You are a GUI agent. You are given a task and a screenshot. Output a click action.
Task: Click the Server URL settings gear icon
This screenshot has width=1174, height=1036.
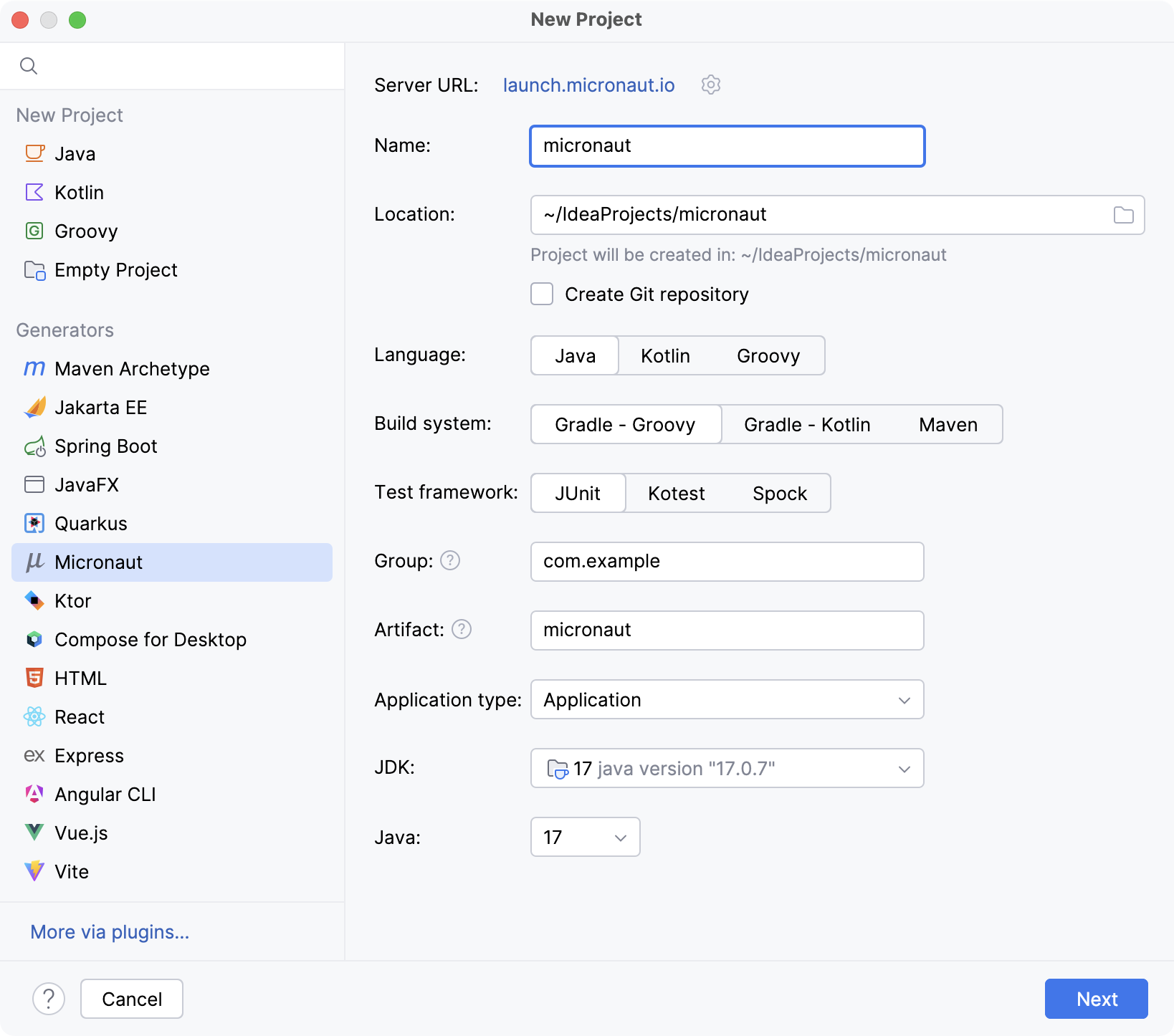coord(710,85)
